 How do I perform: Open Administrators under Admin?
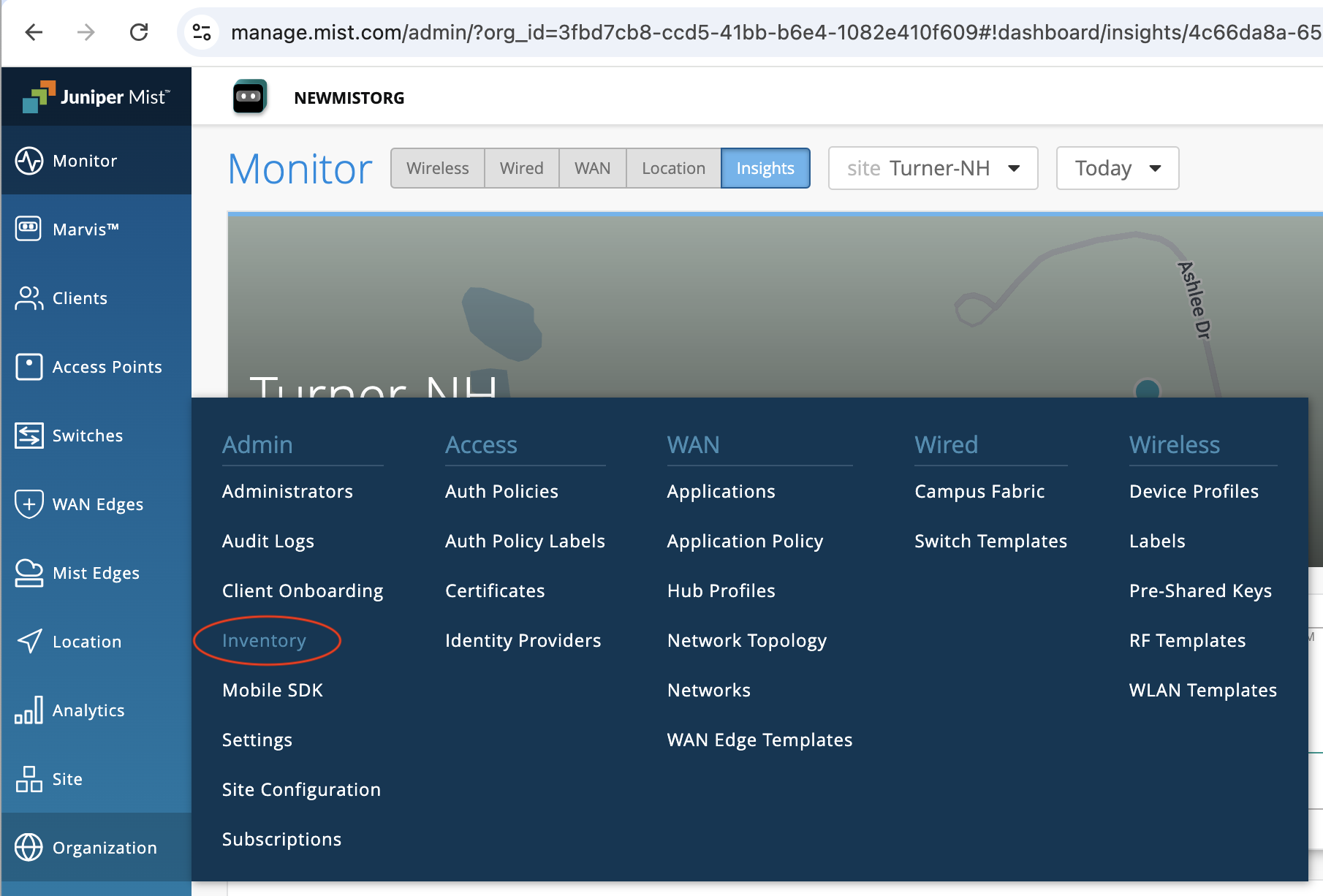(288, 491)
